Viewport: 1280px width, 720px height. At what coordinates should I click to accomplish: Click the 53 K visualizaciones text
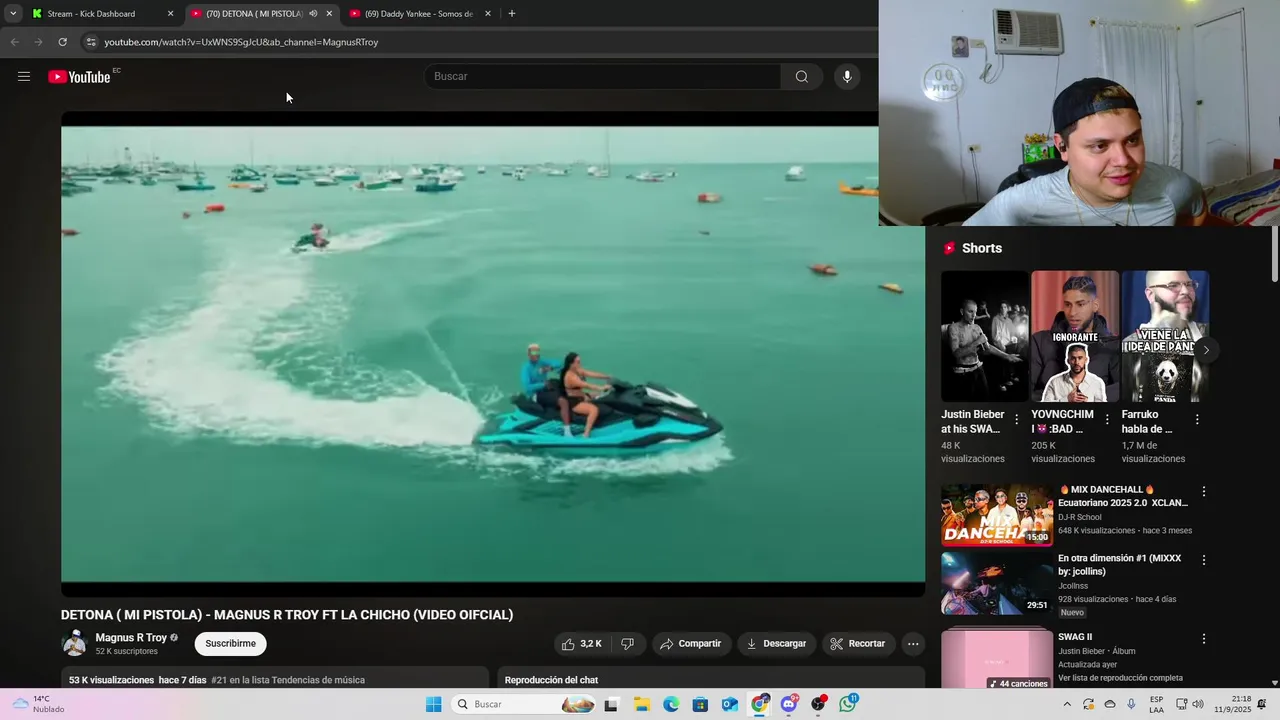111,680
